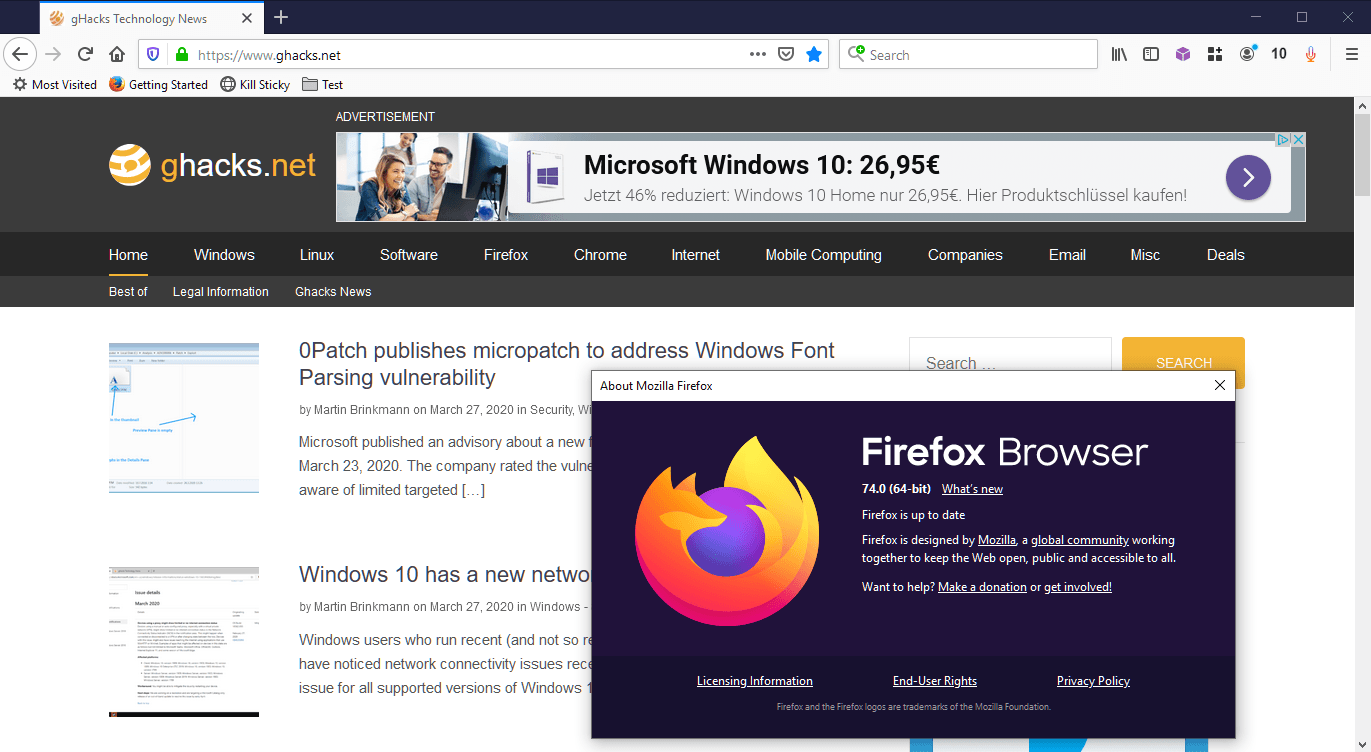1371x752 pixels.
Task: Go back using the Firefox back arrow
Action: tap(21, 54)
